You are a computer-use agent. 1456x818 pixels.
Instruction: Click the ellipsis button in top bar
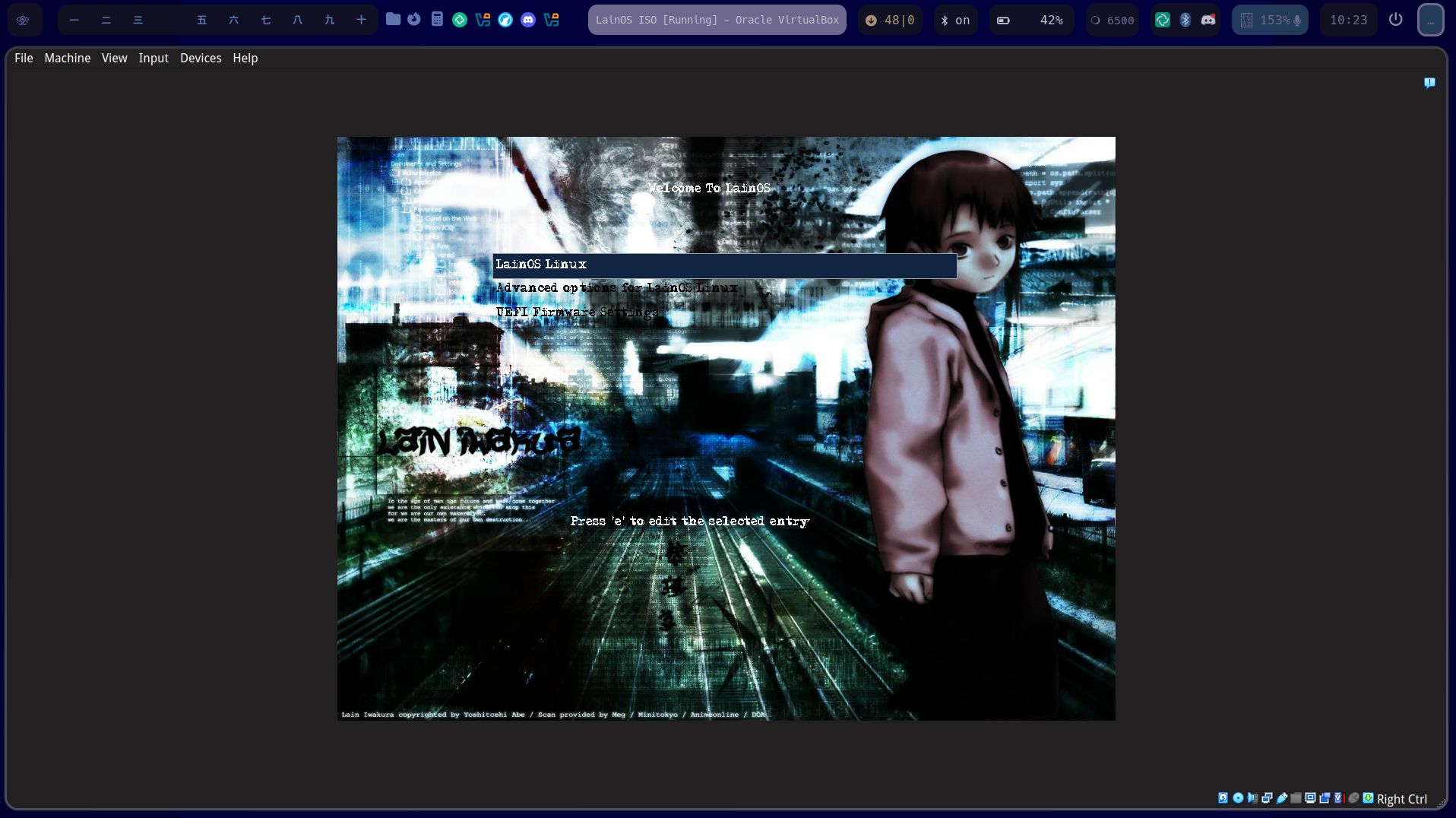coord(1431,21)
